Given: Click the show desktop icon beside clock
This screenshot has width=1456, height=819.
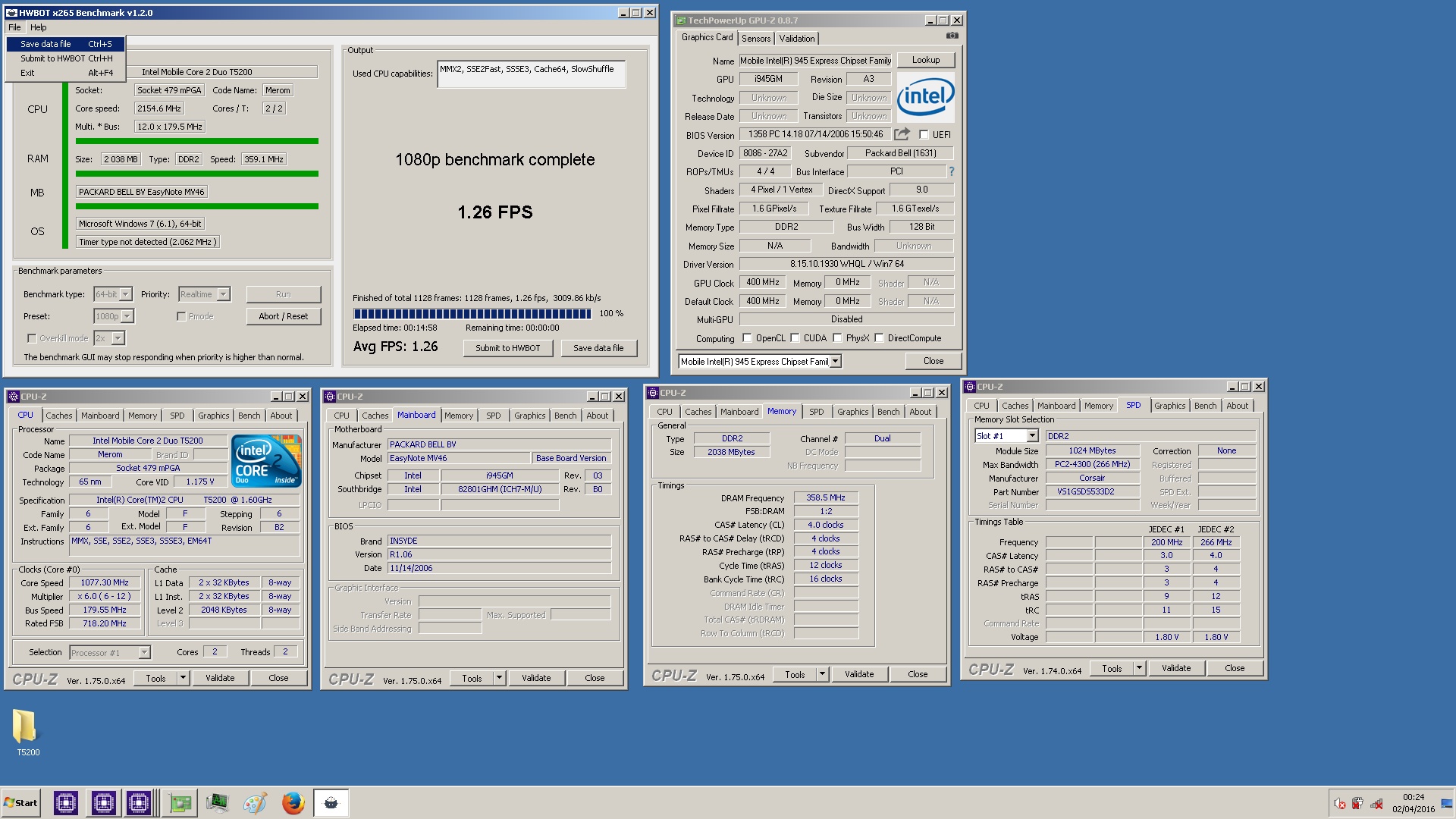Looking at the screenshot, I should point(1448,803).
